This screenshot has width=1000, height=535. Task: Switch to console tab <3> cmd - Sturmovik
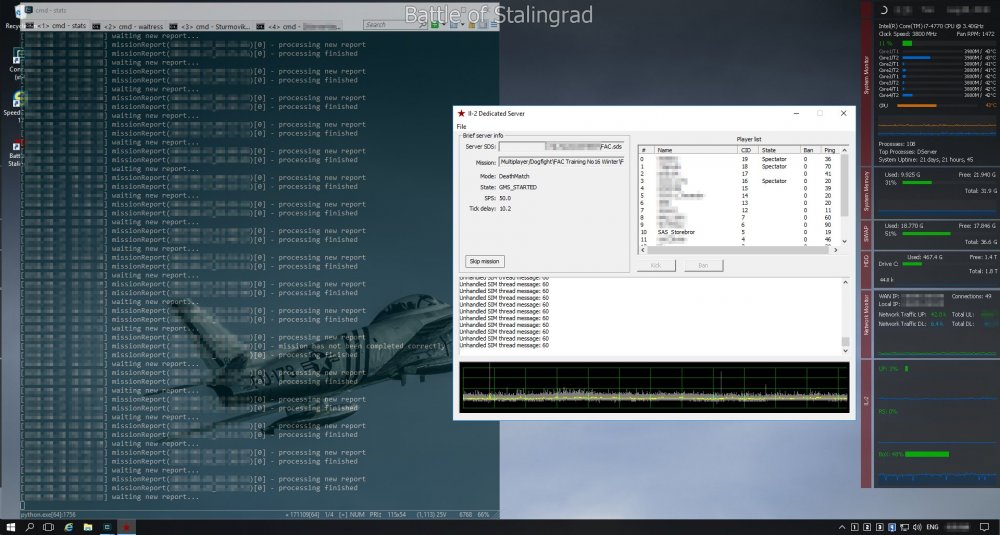point(210,26)
